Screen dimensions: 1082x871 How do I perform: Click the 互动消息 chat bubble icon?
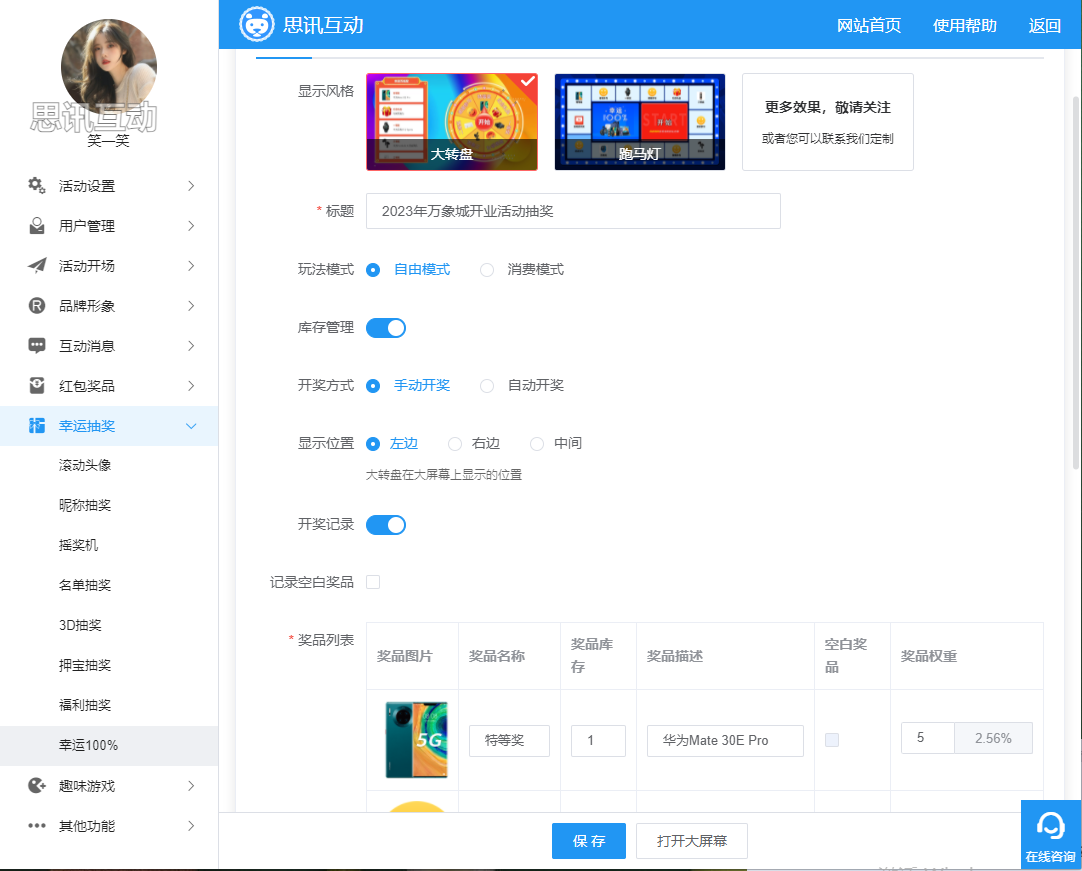tap(37, 346)
